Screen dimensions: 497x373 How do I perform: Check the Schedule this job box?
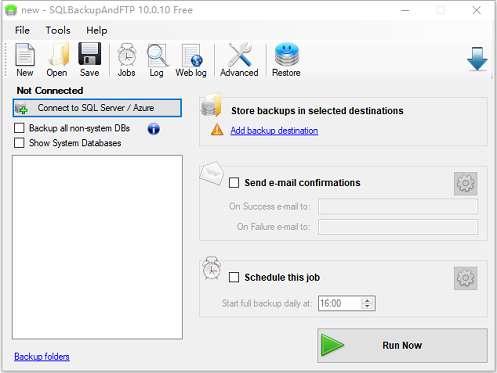(234, 277)
